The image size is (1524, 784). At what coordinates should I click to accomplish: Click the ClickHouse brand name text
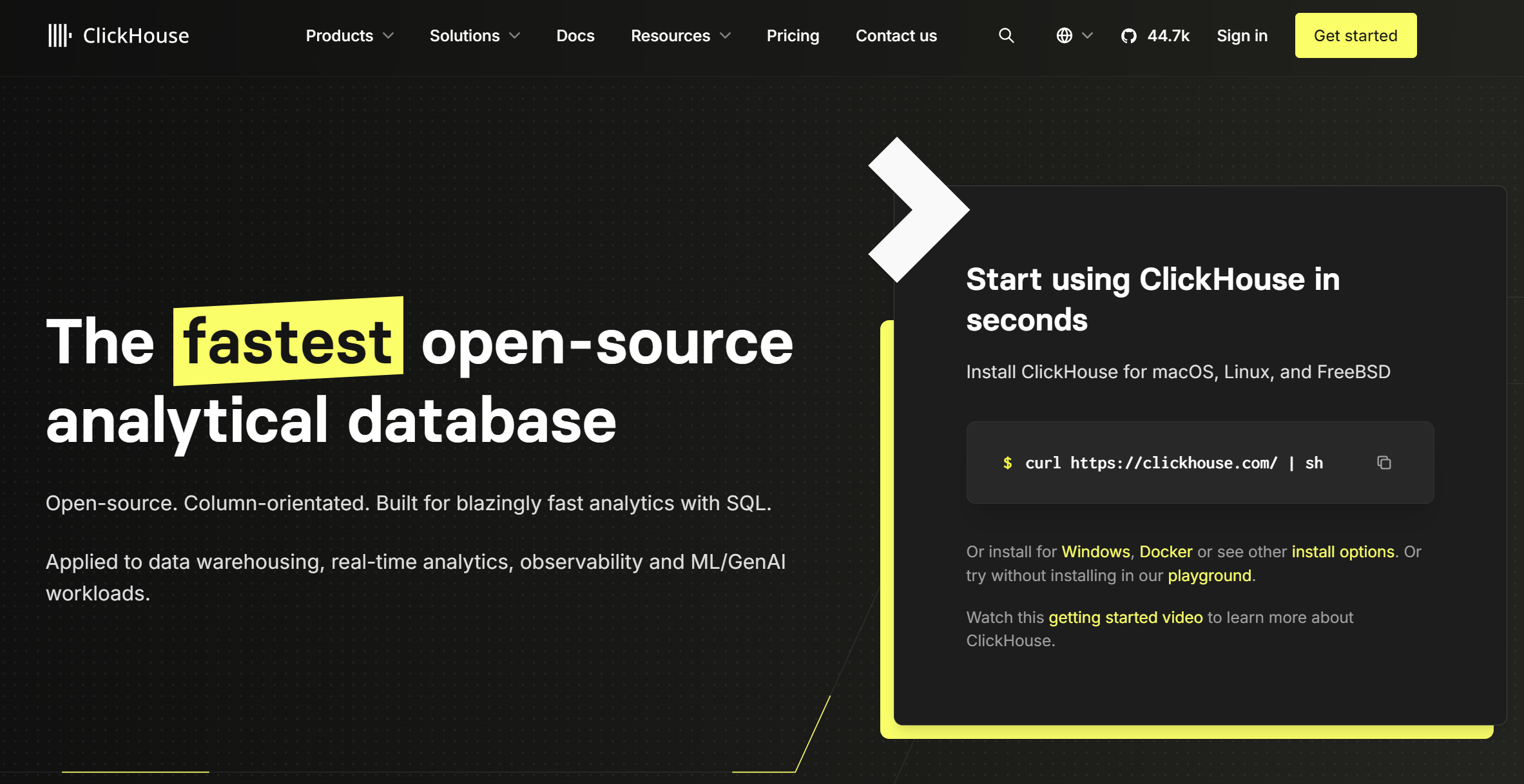coord(136,35)
